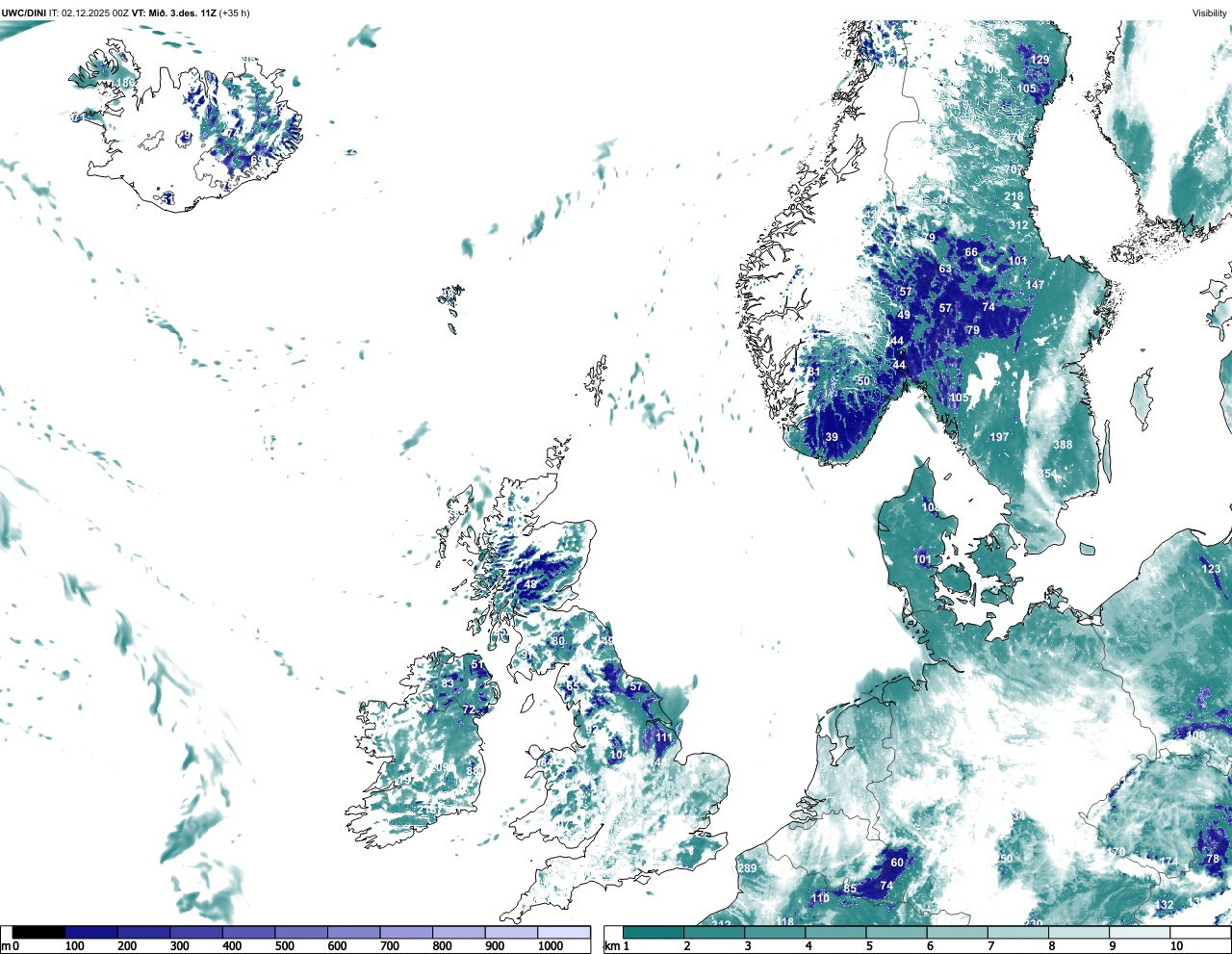Click the '60' value over Belgium
The image size is (1232, 954).
point(897,864)
